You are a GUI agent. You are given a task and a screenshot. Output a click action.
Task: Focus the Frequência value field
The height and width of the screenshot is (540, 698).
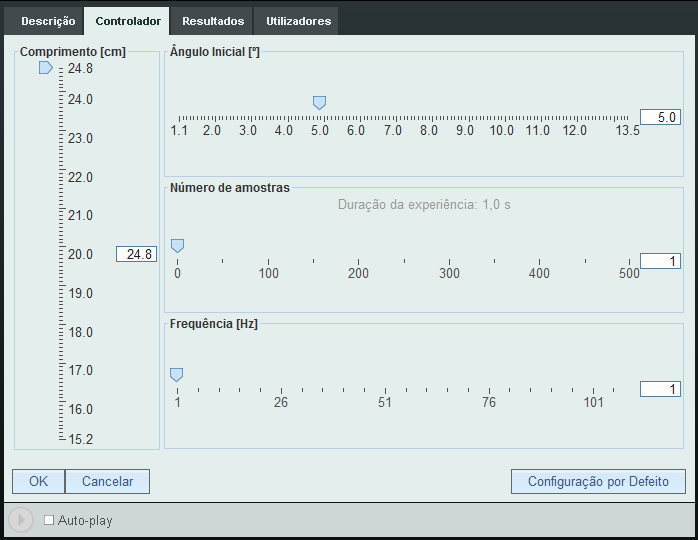pyautogui.click(x=660, y=389)
